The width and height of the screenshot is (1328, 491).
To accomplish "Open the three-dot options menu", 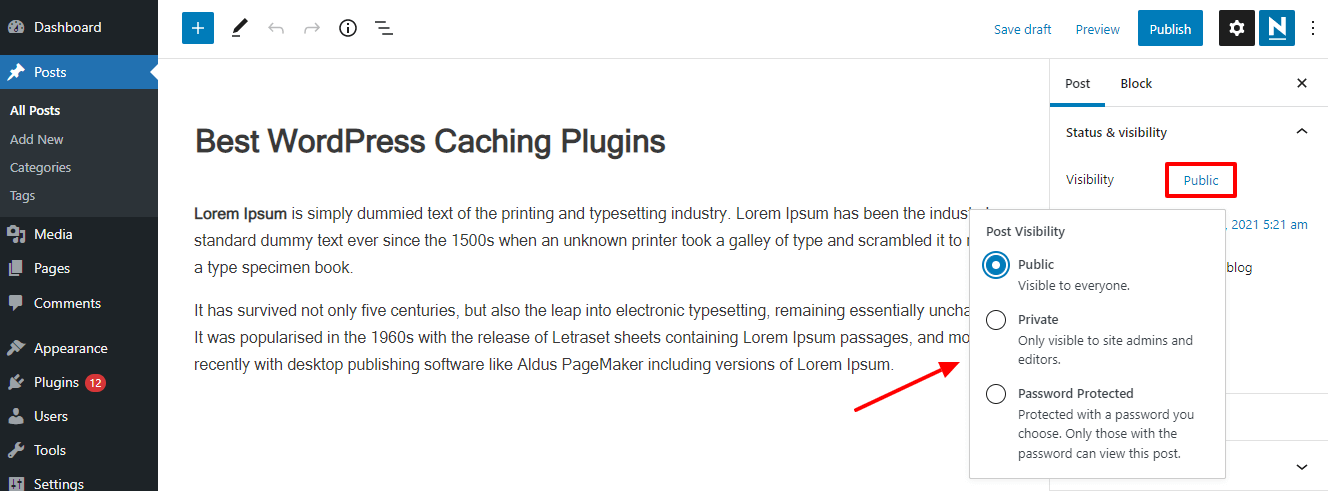I will click(x=1313, y=29).
